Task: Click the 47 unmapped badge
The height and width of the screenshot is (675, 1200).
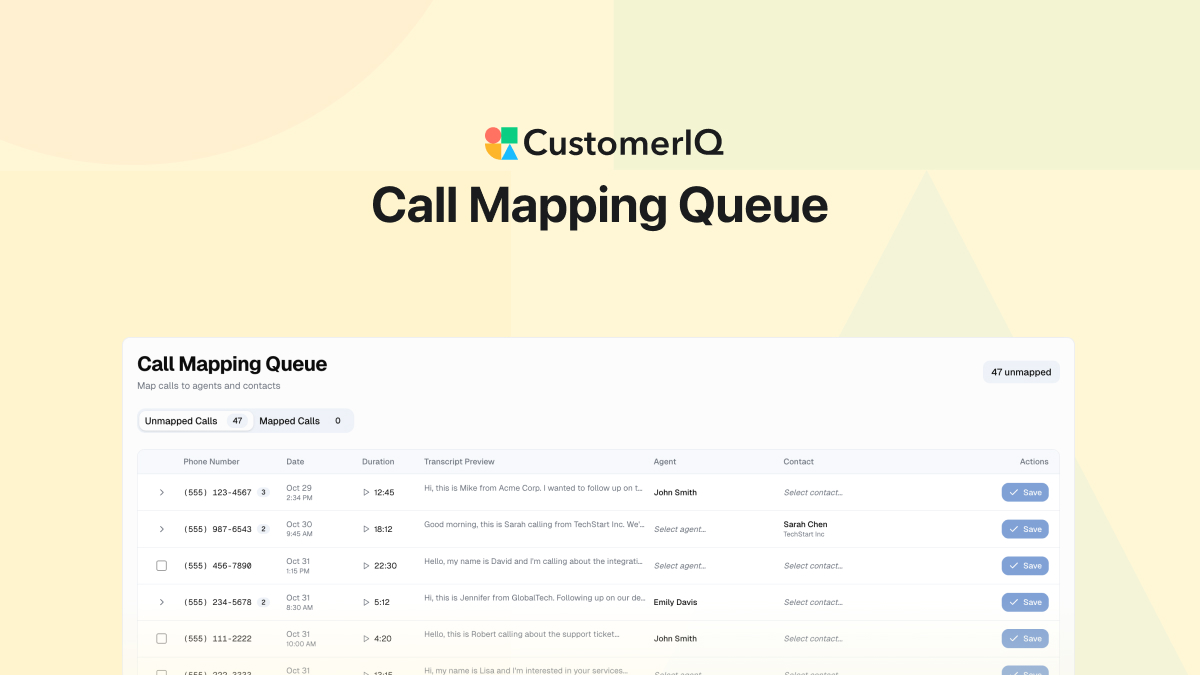Action: click(x=1021, y=371)
